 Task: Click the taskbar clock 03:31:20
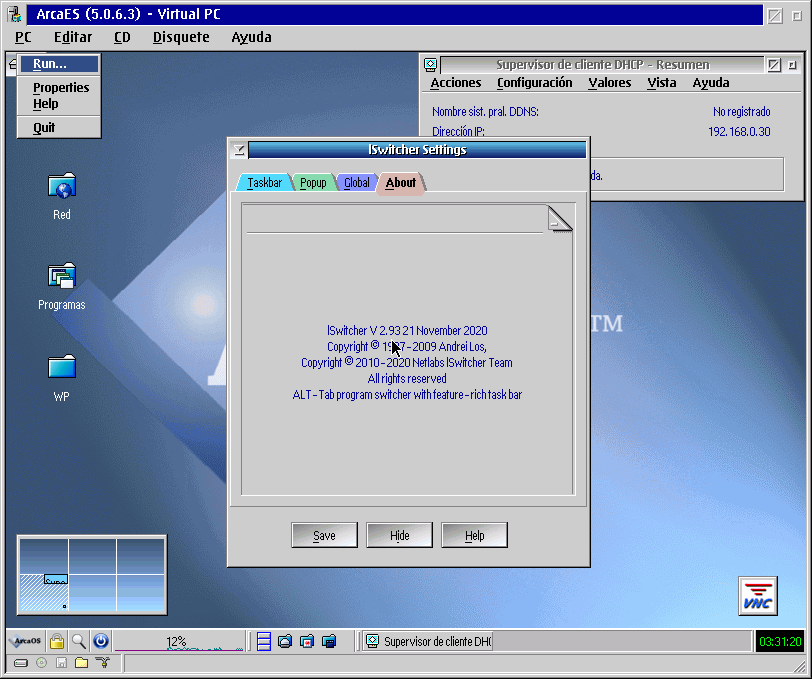780,641
